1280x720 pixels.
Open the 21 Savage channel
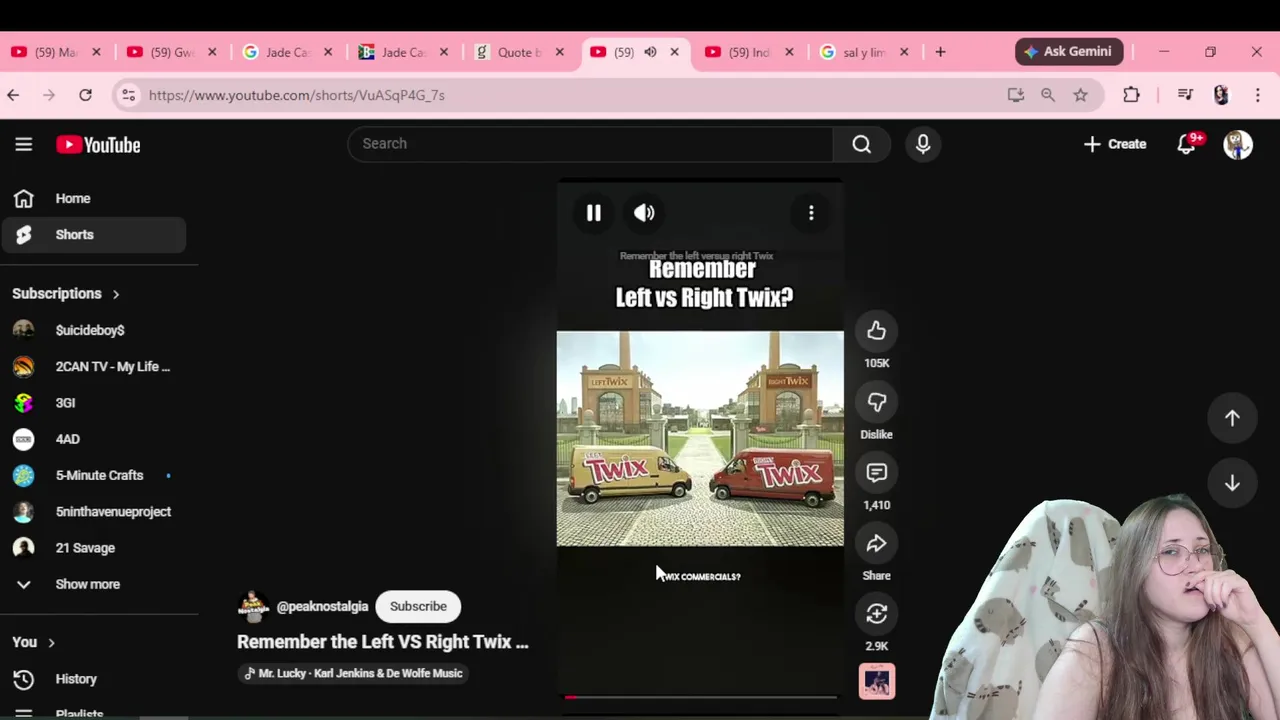pyautogui.click(x=93, y=548)
